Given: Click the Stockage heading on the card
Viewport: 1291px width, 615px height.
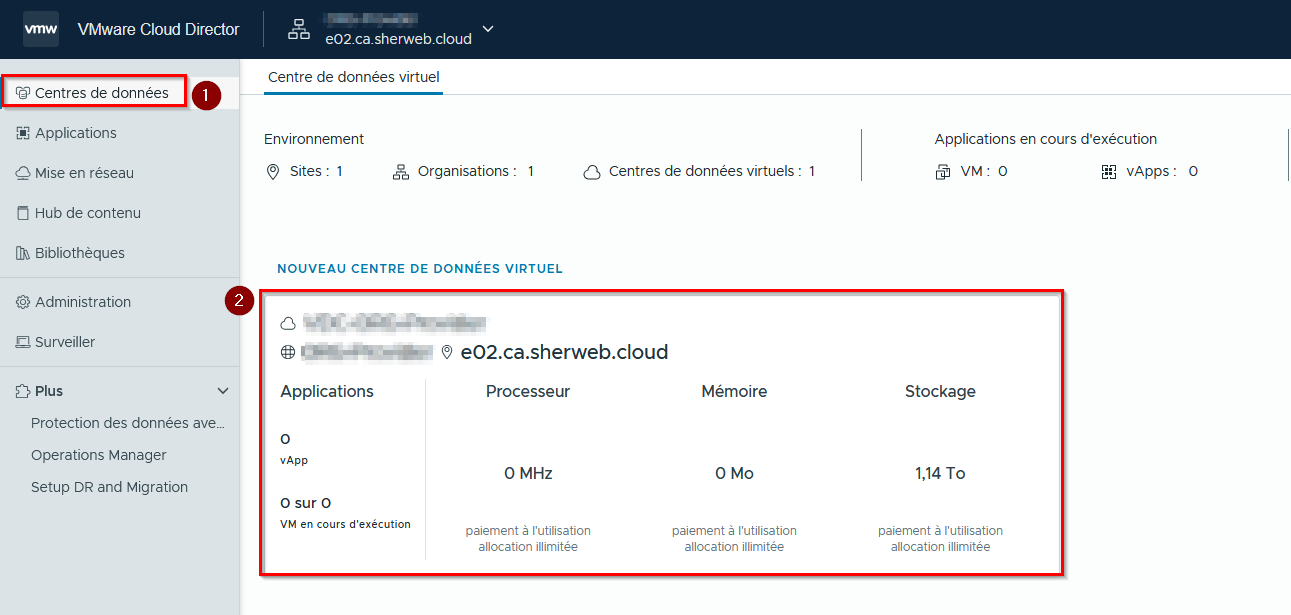Looking at the screenshot, I should (940, 391).
